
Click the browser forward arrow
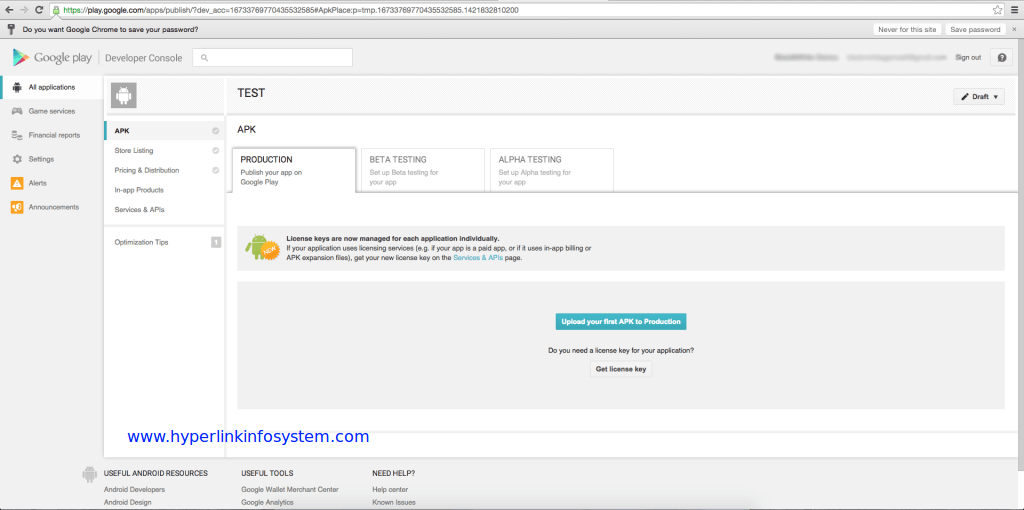pos(24,10)
